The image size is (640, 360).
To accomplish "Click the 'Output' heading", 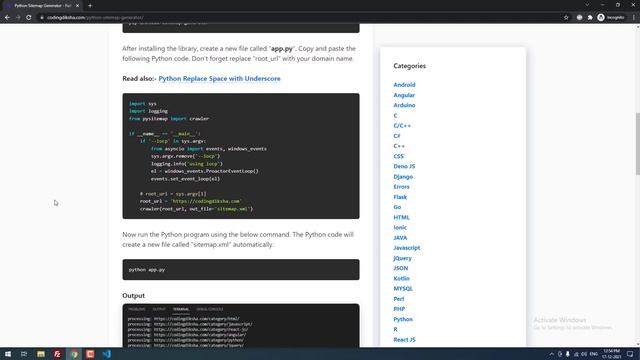I will pos(133,296).
